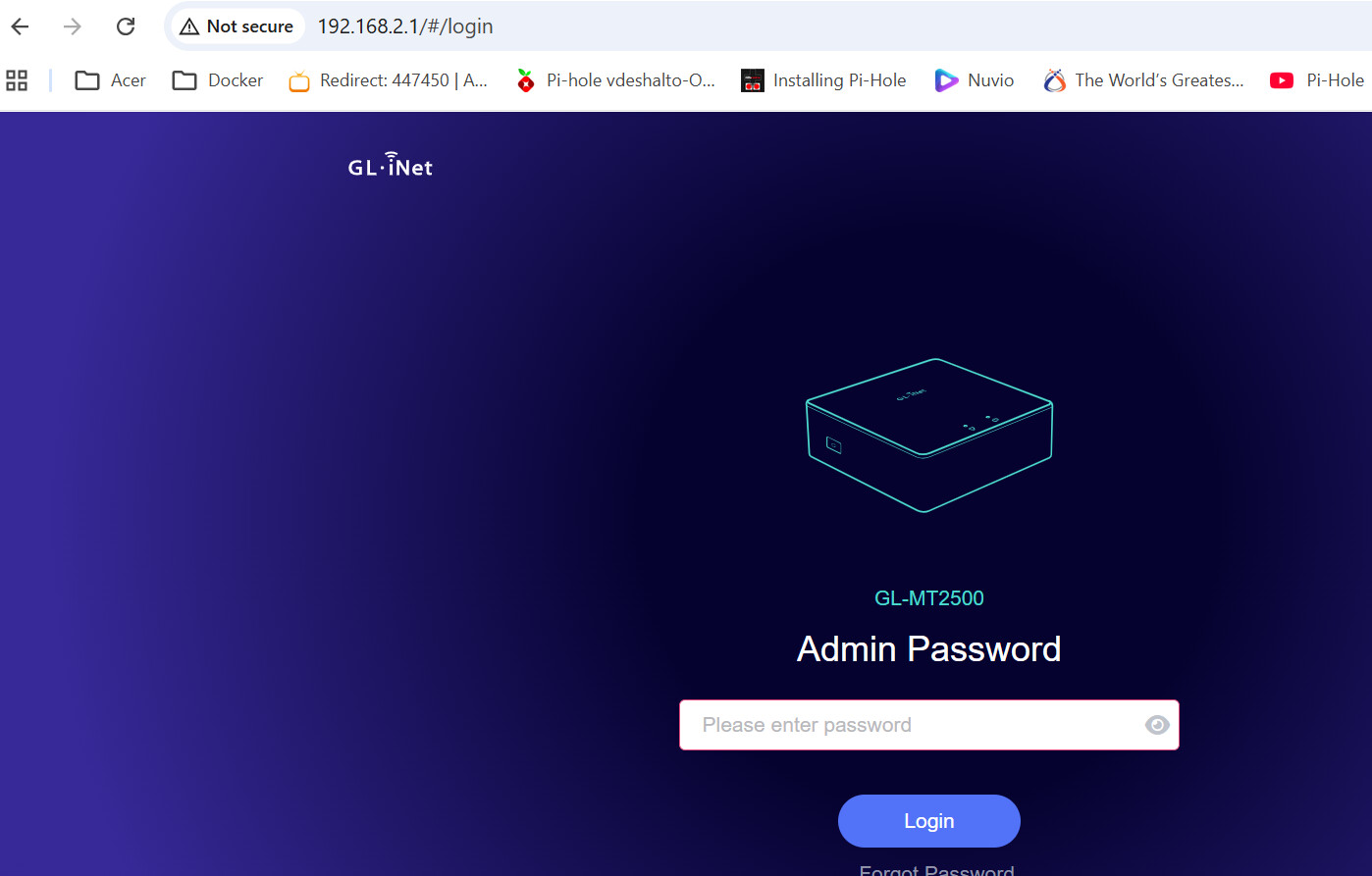Reload the page with refresh icon

(126, 26)
